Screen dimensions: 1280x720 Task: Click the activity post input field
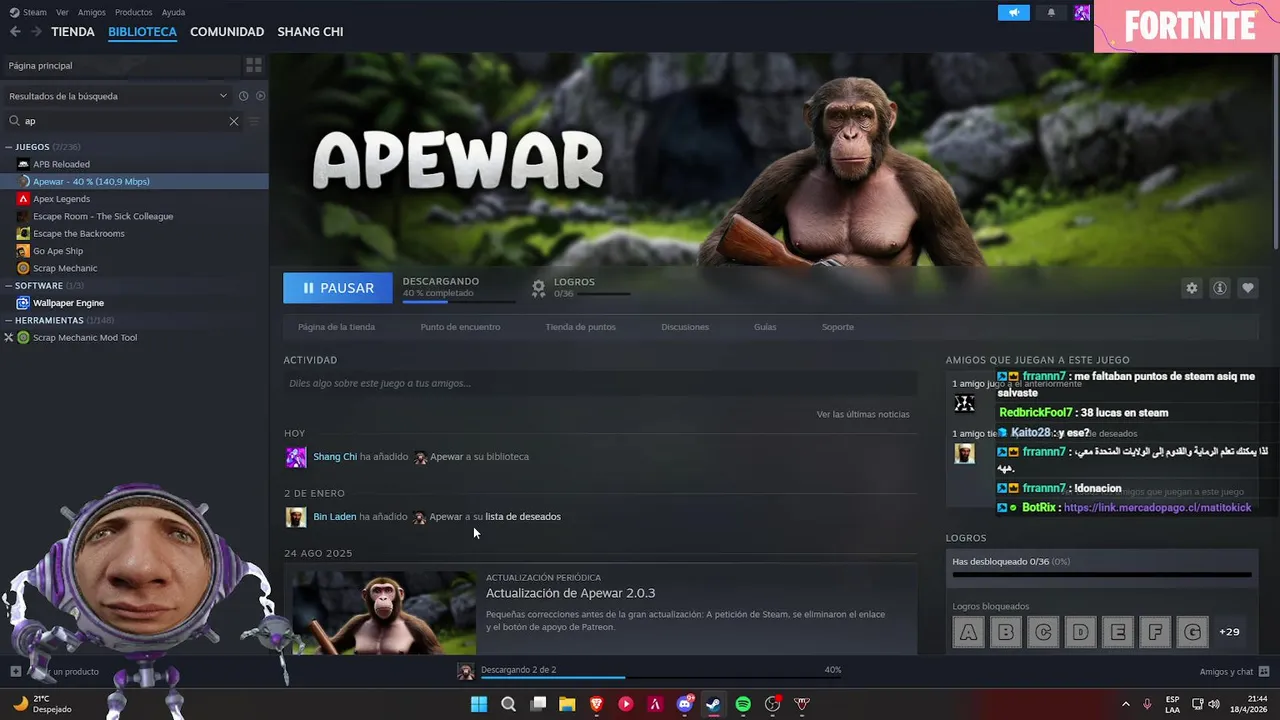(600, 383)
